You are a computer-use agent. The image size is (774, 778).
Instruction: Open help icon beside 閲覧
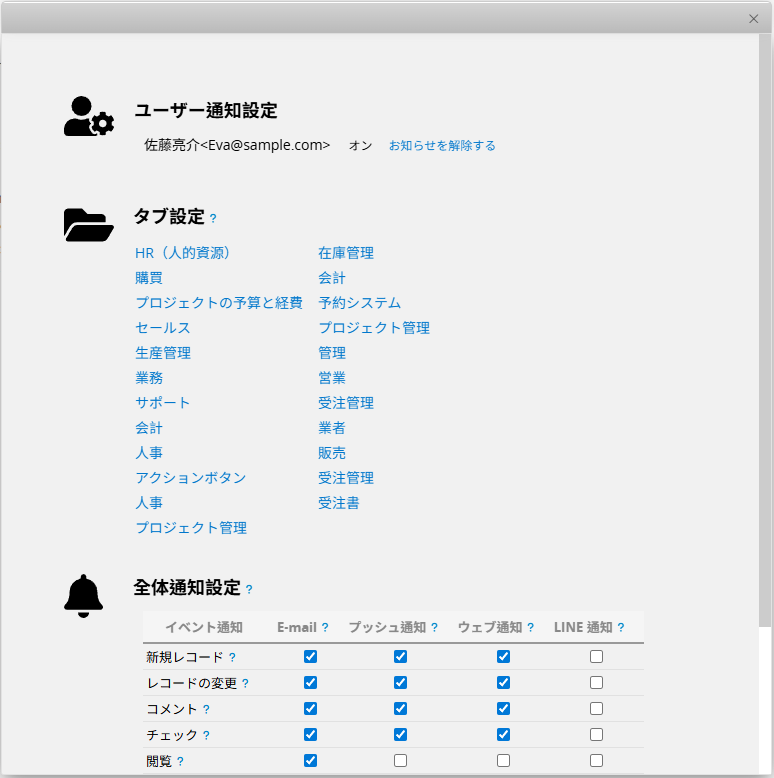(180, 761)
